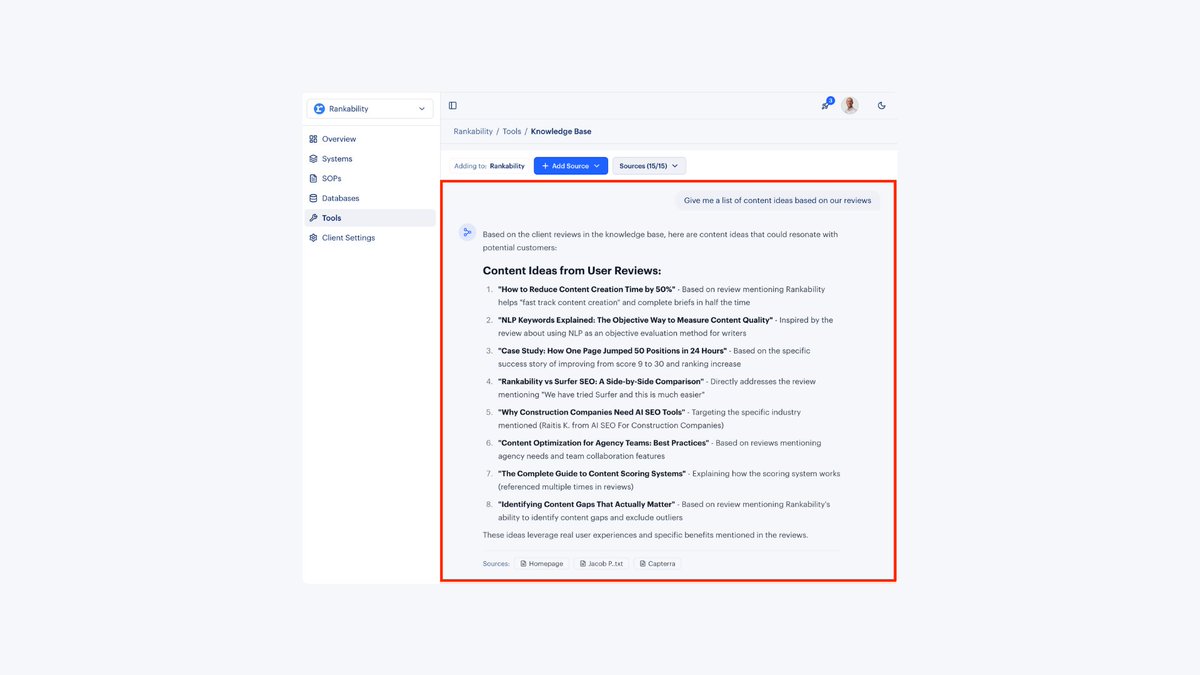
Task: Click the assistant response avatar icon
Action: 467,233
